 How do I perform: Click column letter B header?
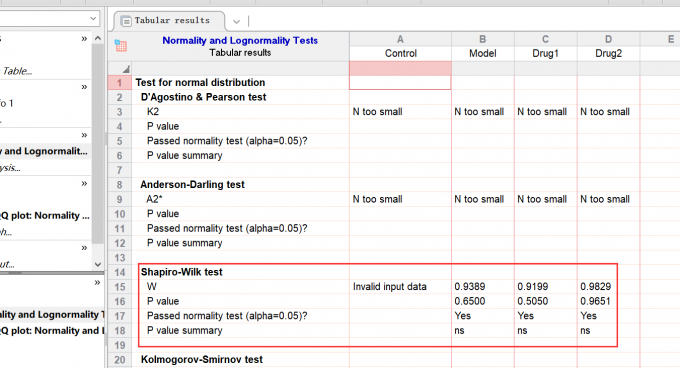[483, 39]
